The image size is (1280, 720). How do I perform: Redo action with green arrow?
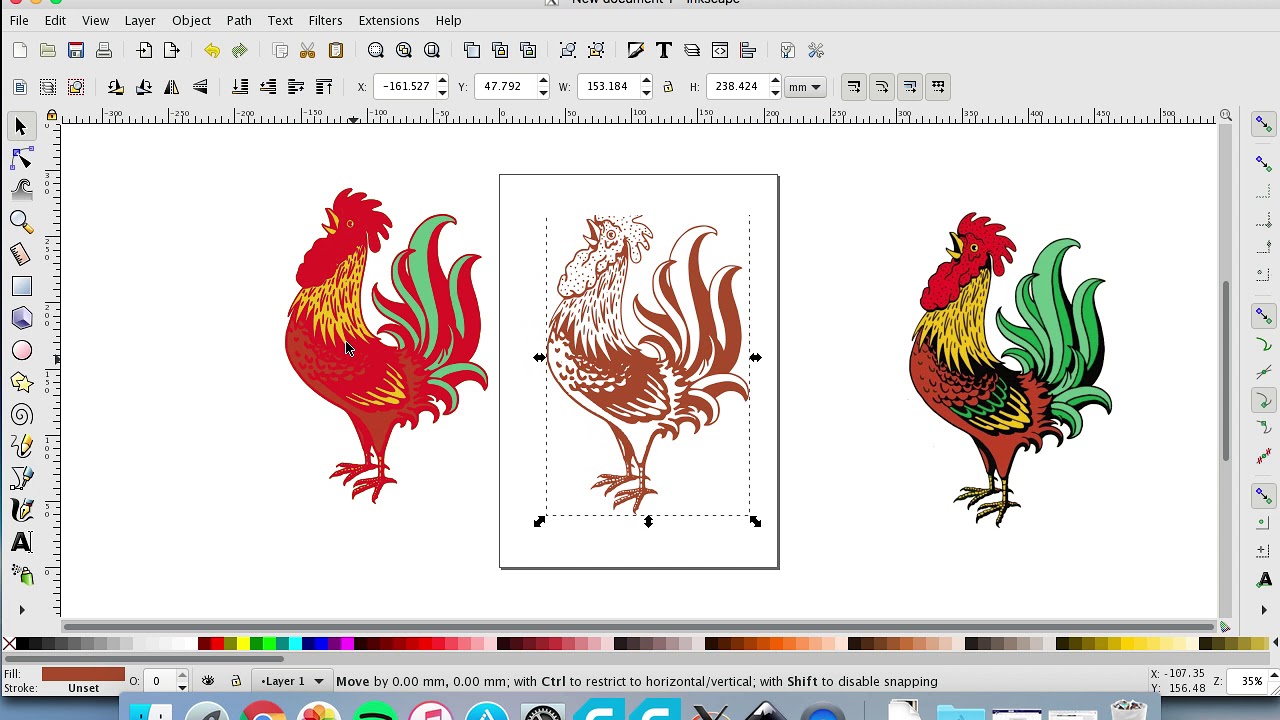tap(240, 50)
